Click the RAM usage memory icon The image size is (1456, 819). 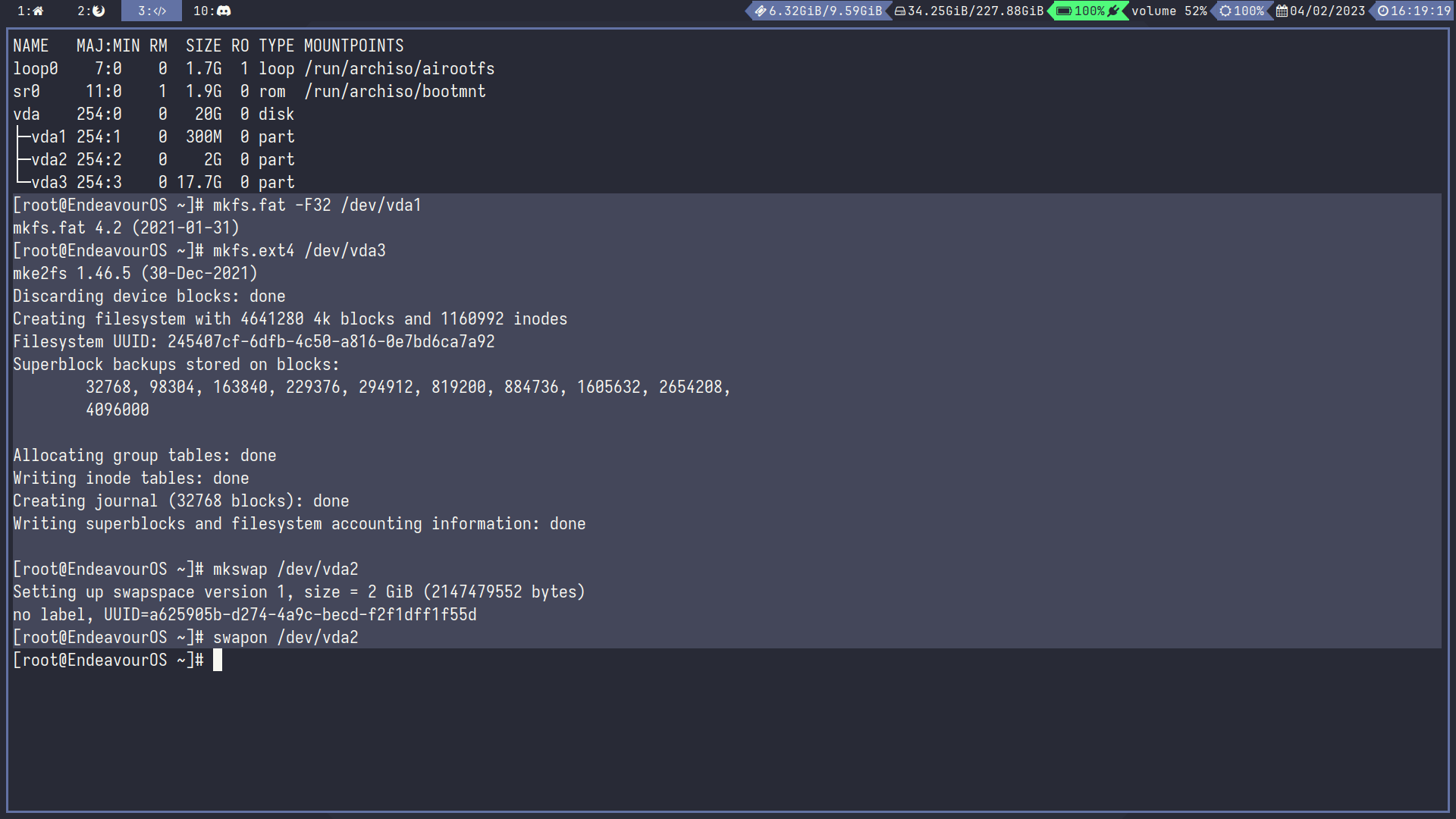pos(760,11)
